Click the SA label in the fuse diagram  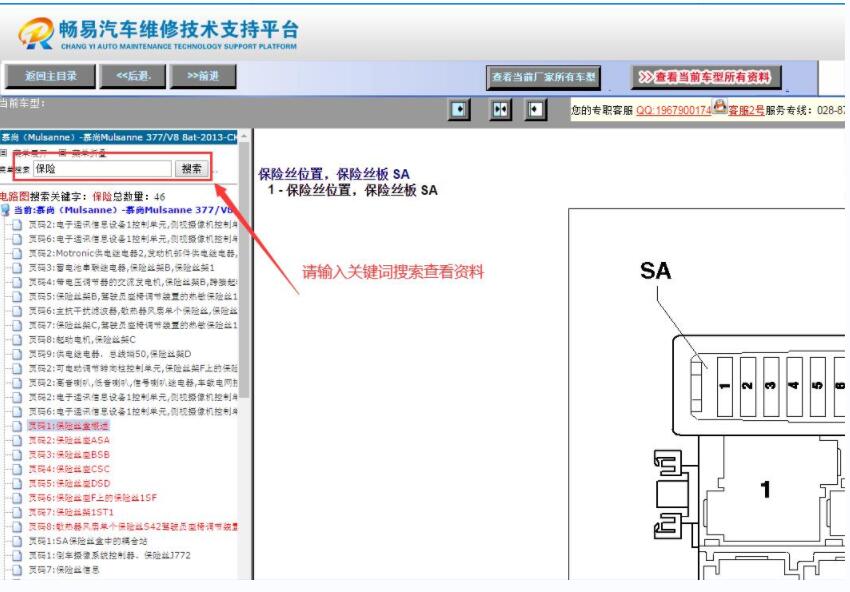(655, 271)
